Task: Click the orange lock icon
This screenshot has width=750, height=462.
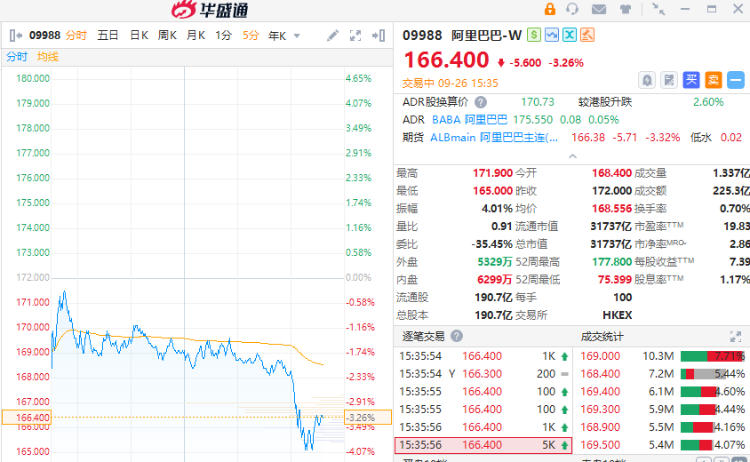Action: coord(550,9)
